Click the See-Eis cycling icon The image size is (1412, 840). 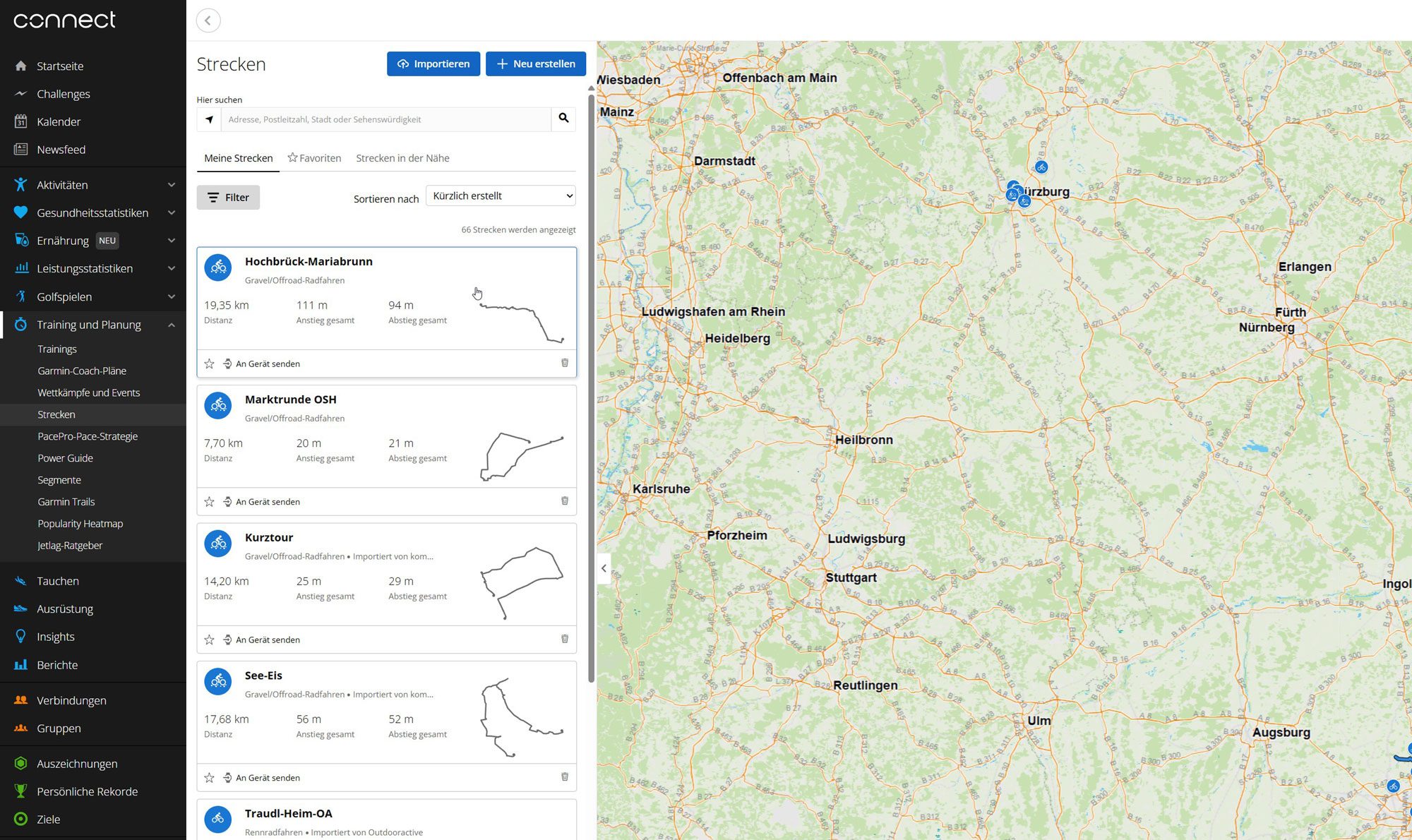[218, 681]
